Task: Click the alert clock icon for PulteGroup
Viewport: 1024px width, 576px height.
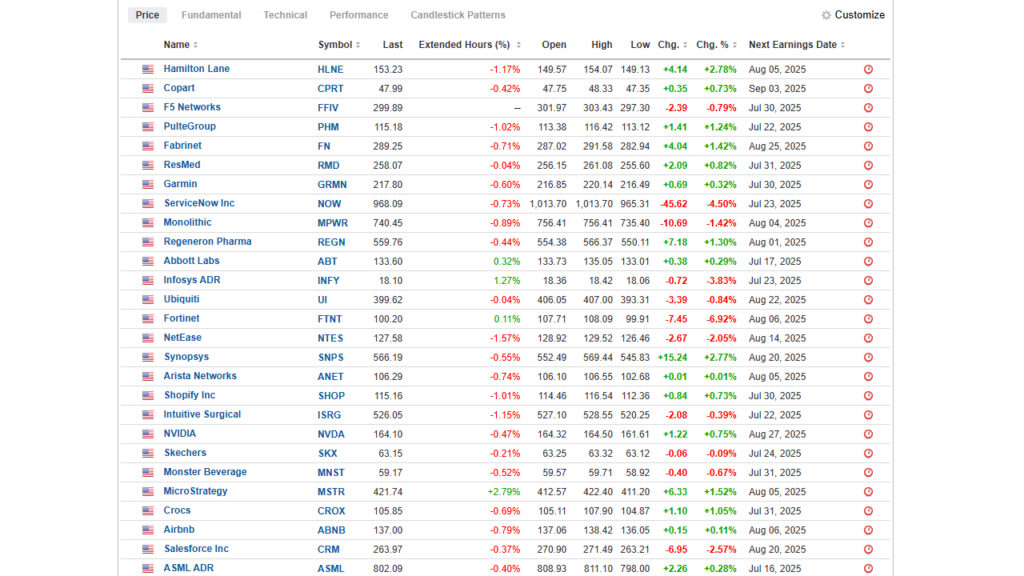Action: (868, 127)
